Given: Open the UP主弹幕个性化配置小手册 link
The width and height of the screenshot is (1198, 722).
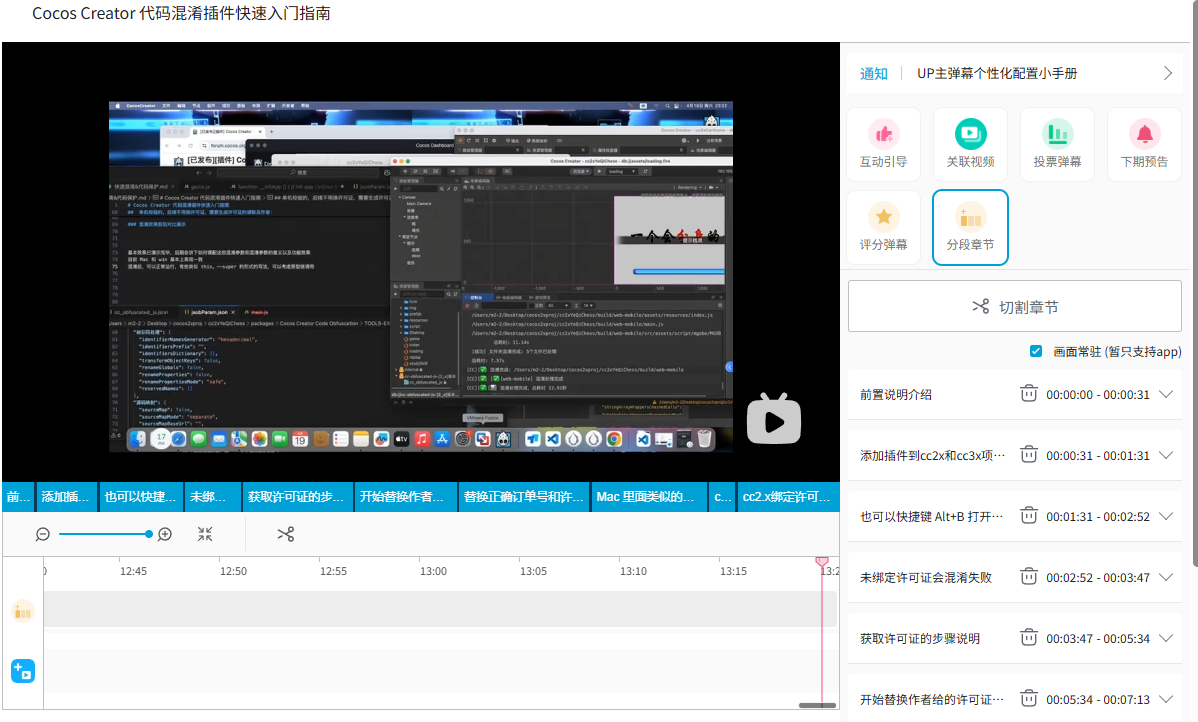Looking at the screenshot, I should pyautogui.click(x=997, y=73).
